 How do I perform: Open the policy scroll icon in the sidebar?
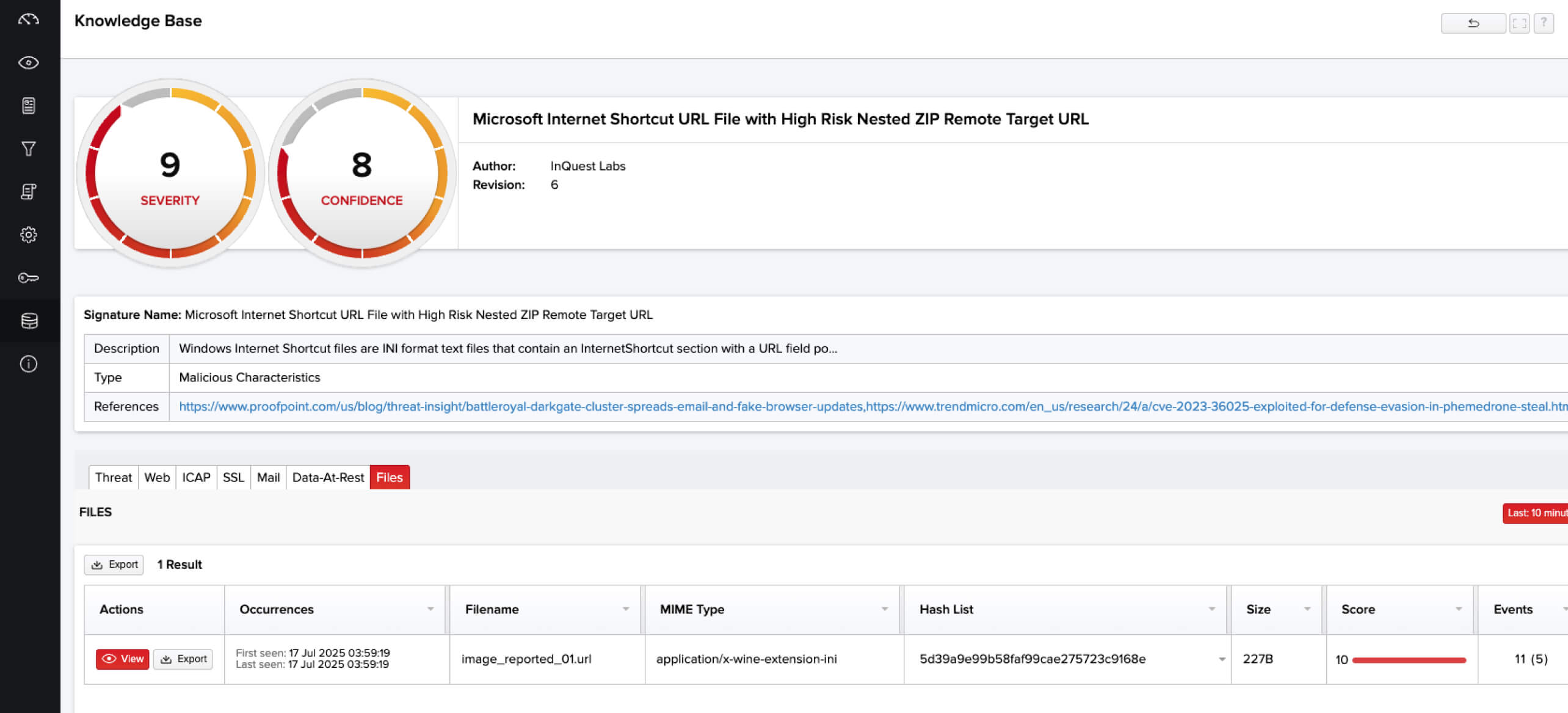click(28, 191)
